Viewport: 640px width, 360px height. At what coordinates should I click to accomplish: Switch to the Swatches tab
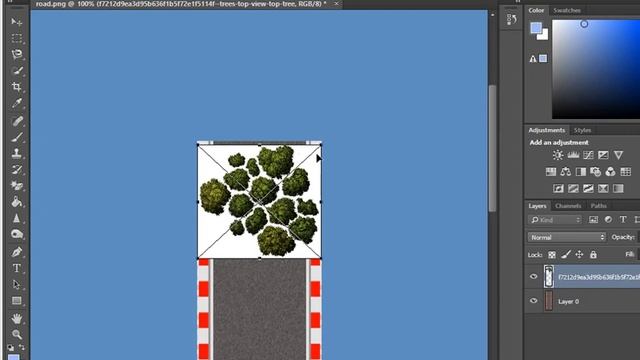pos(567,11)
